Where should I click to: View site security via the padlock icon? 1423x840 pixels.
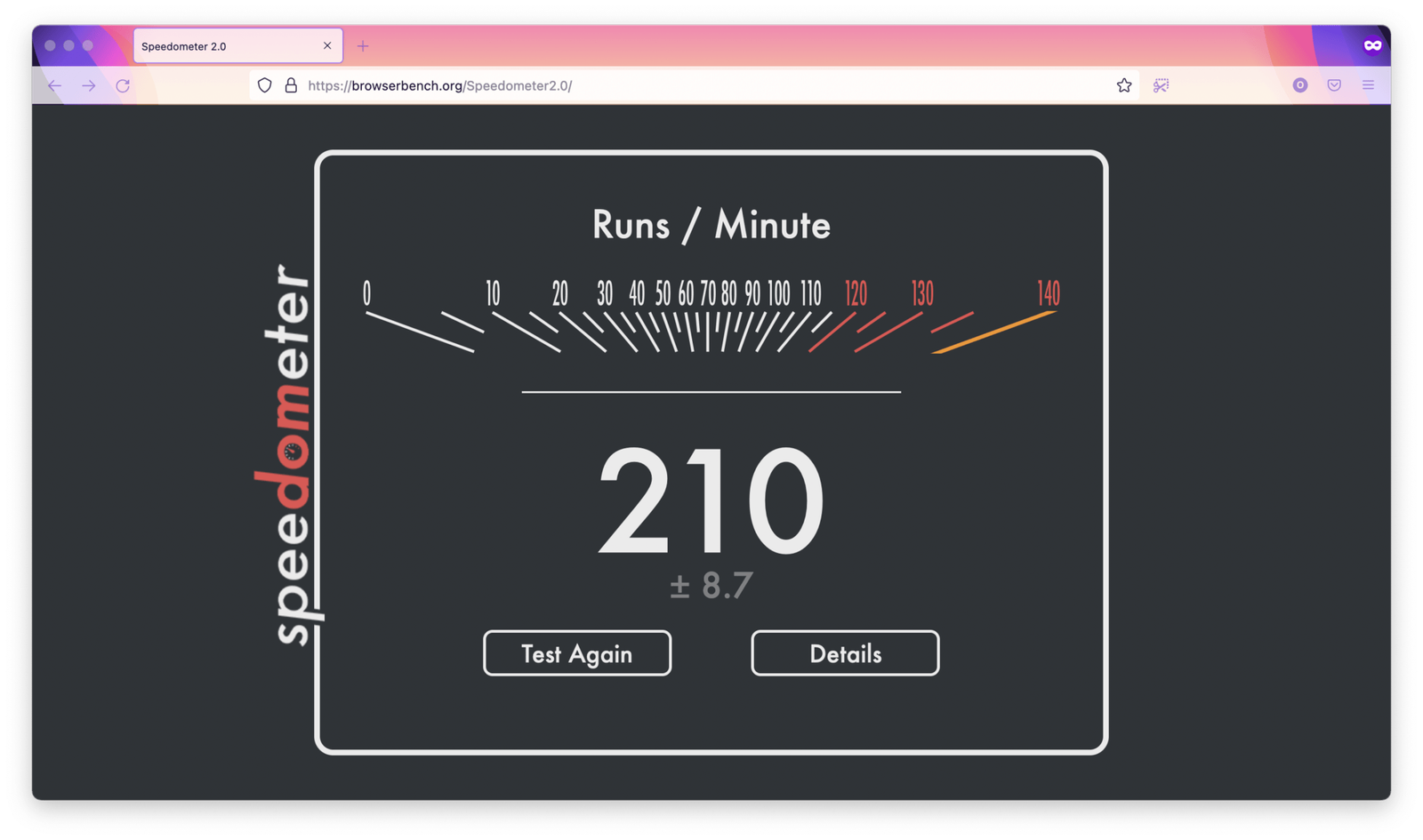coord(291,85)
